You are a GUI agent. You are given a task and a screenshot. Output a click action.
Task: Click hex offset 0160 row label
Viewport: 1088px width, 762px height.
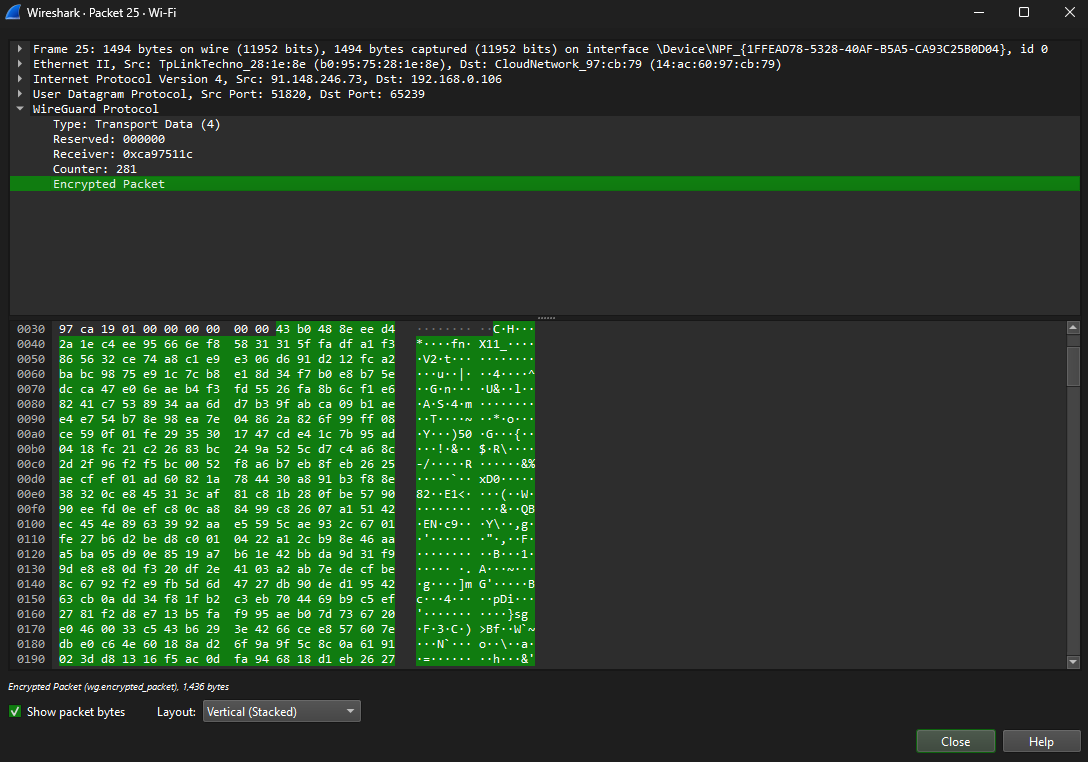click(31, 614)
